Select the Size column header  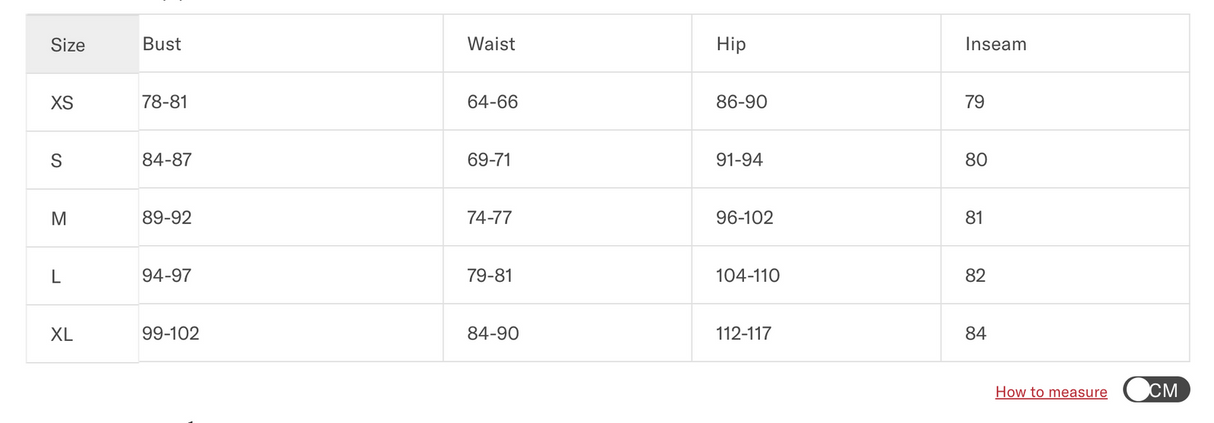click(x=68, y=45)
